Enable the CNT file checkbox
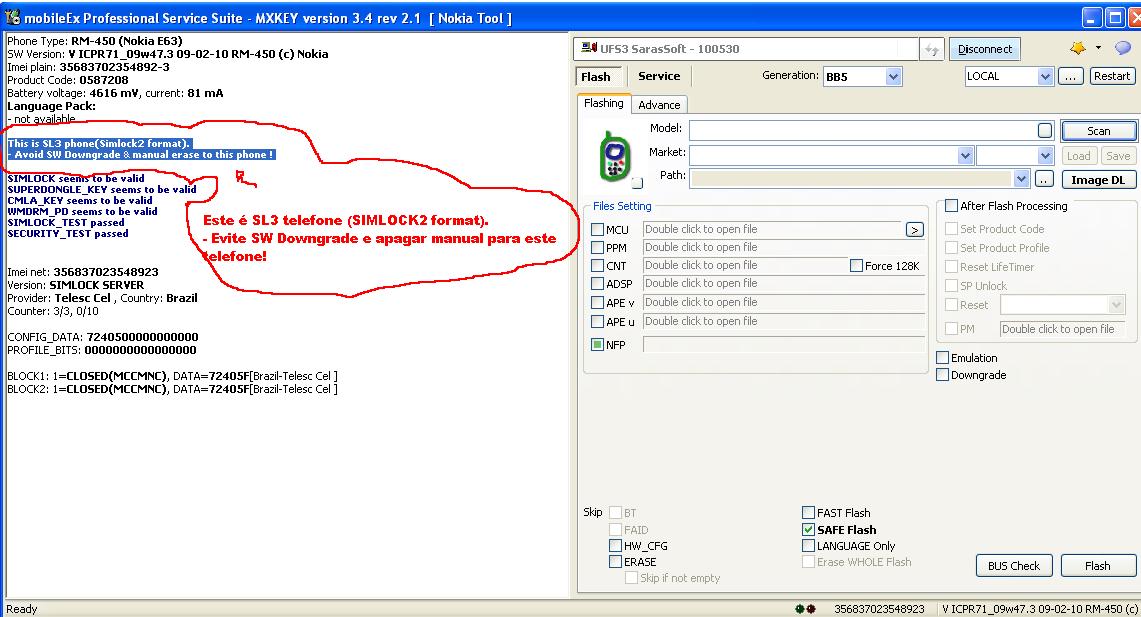 [597, 266]
